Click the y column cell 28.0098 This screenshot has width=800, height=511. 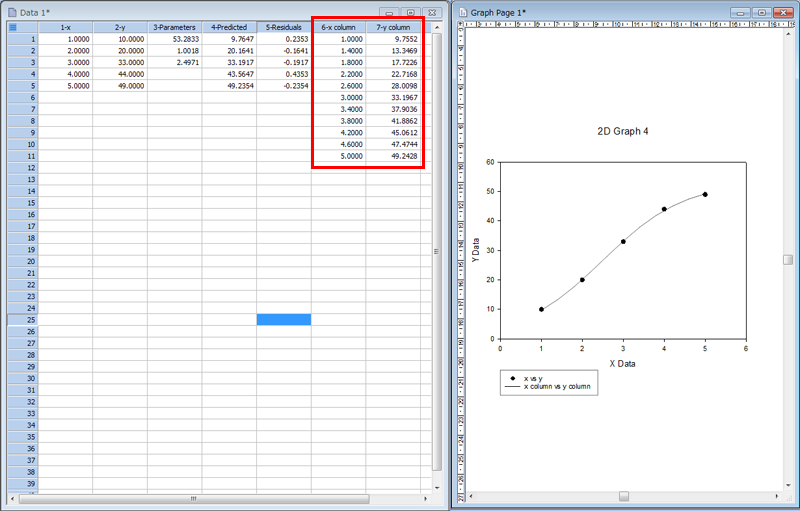(x=393, y=86)
